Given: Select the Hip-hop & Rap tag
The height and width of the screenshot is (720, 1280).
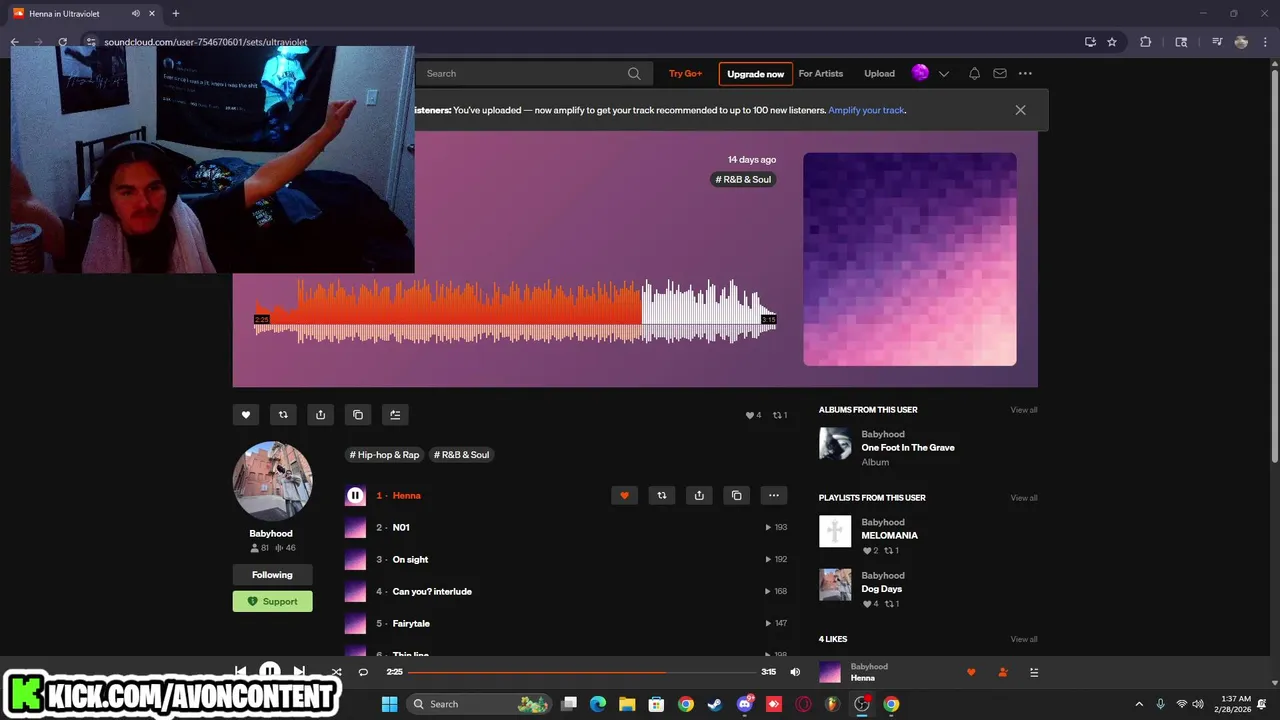Looking at the screenshot, I should click(x=384, y=454).
